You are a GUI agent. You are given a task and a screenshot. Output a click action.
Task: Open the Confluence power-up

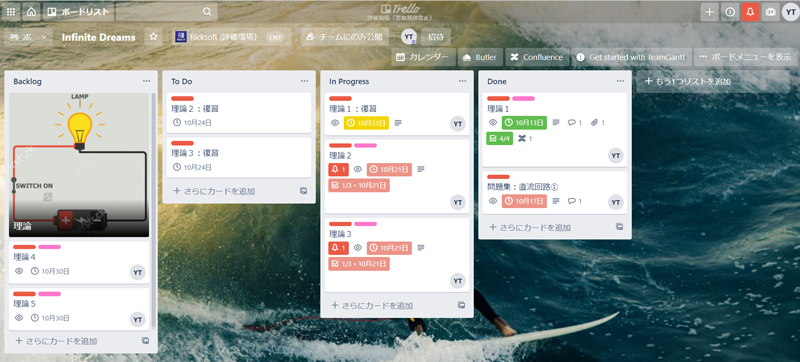point(537,57)
